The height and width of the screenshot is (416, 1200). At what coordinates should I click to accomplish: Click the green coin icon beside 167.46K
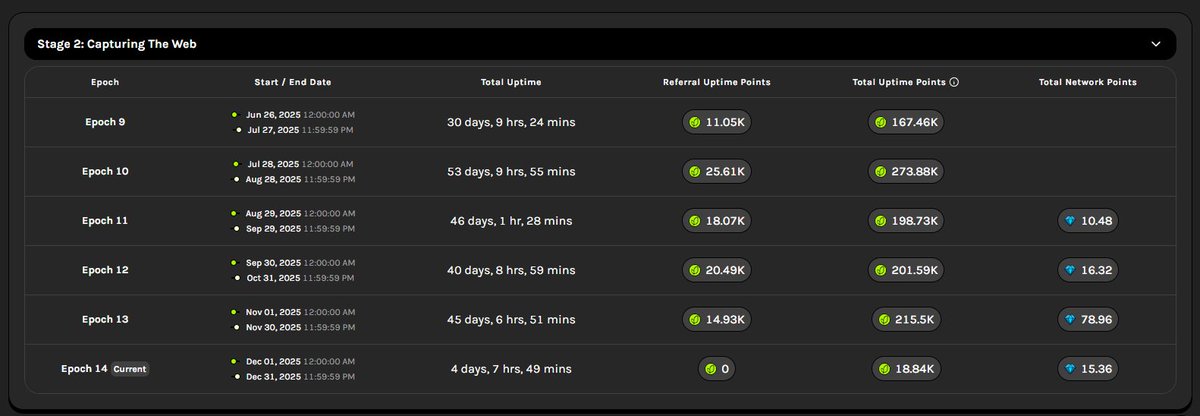[x=880, y=122]
